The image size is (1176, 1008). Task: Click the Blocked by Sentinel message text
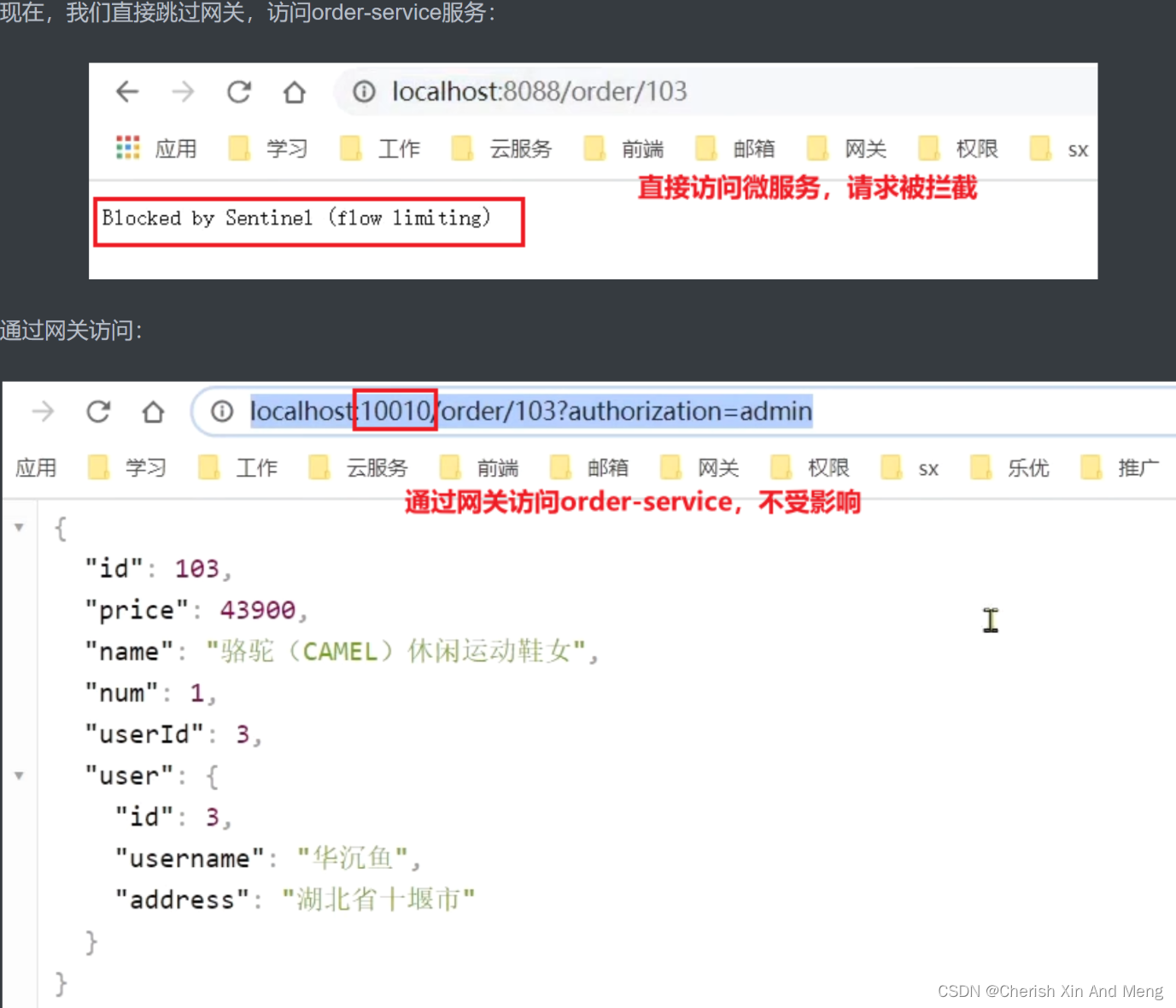(296, 218)
